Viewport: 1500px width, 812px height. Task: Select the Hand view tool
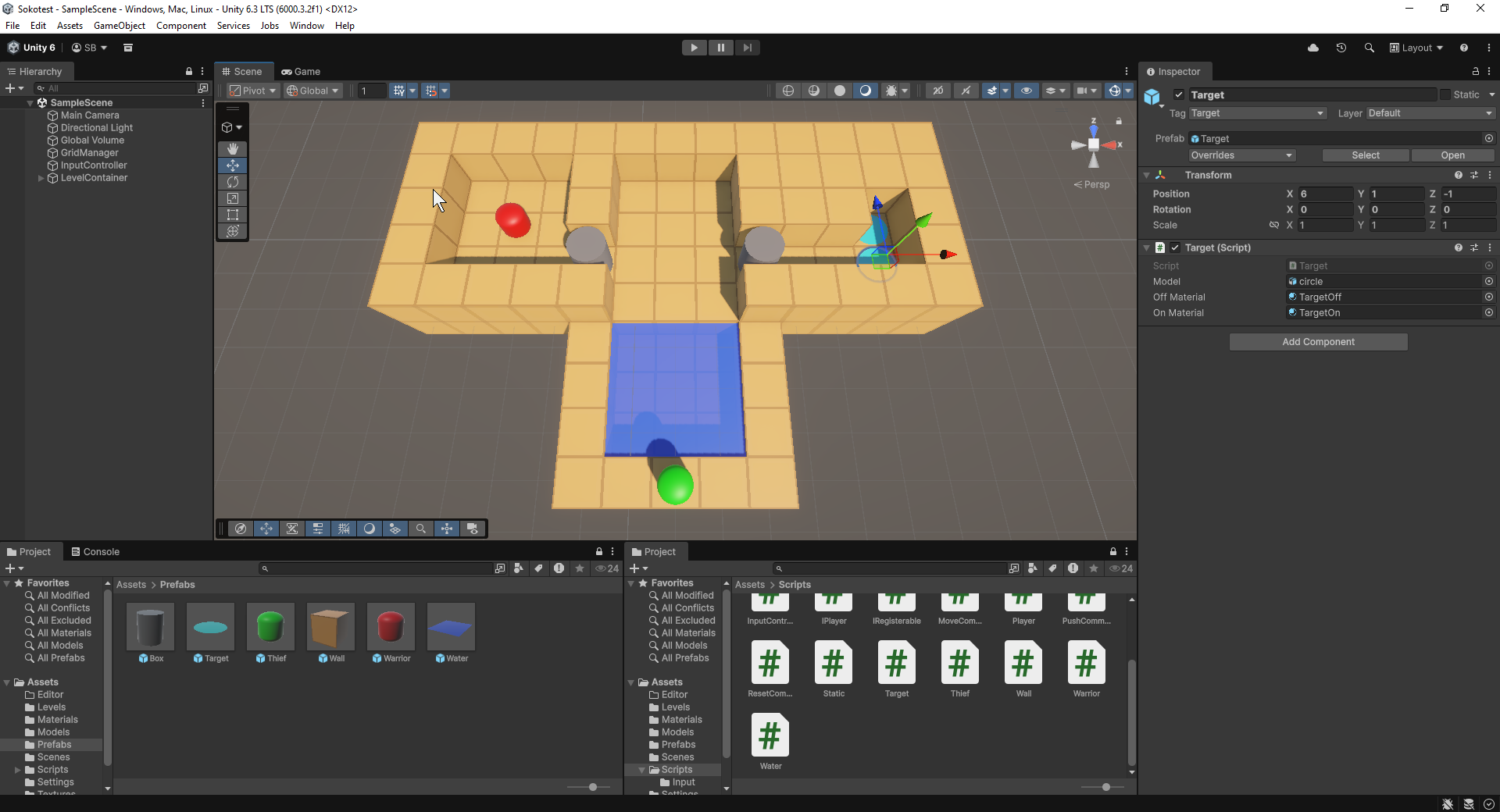(232, 148)
